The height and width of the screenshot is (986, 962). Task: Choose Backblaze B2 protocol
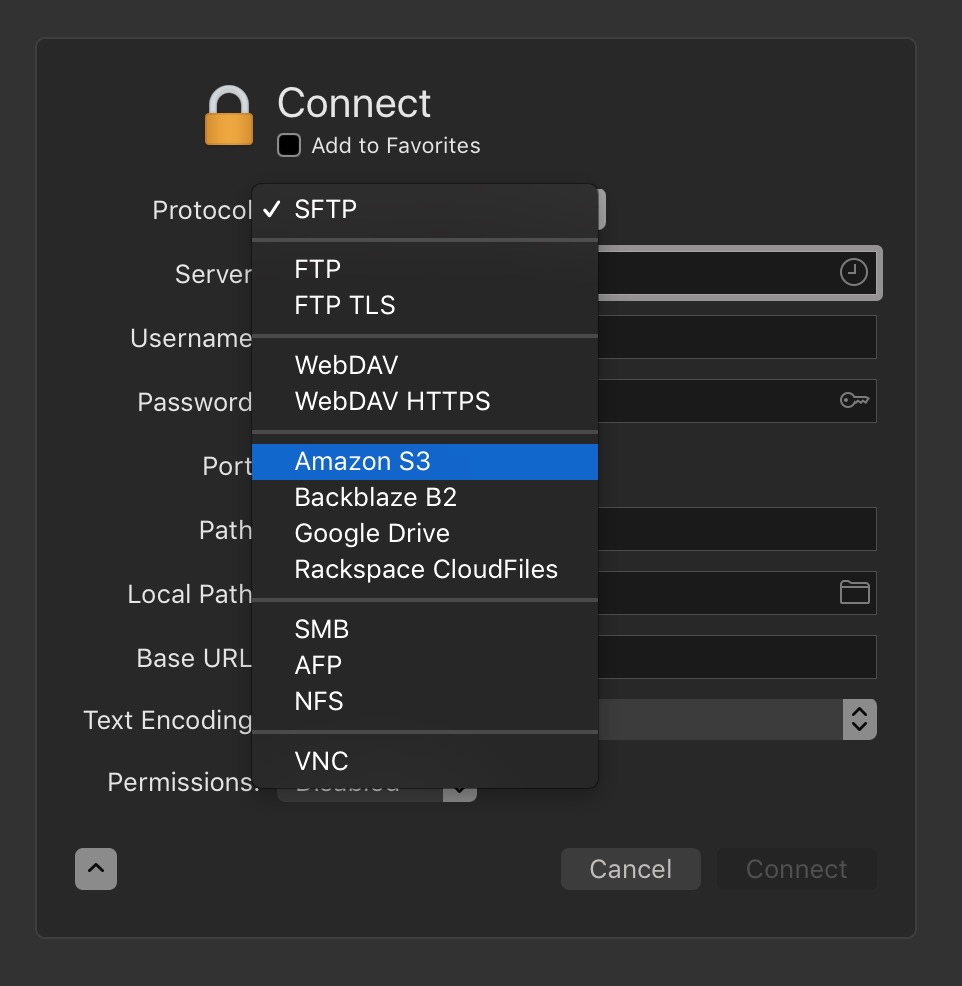[x=424, y=497]
